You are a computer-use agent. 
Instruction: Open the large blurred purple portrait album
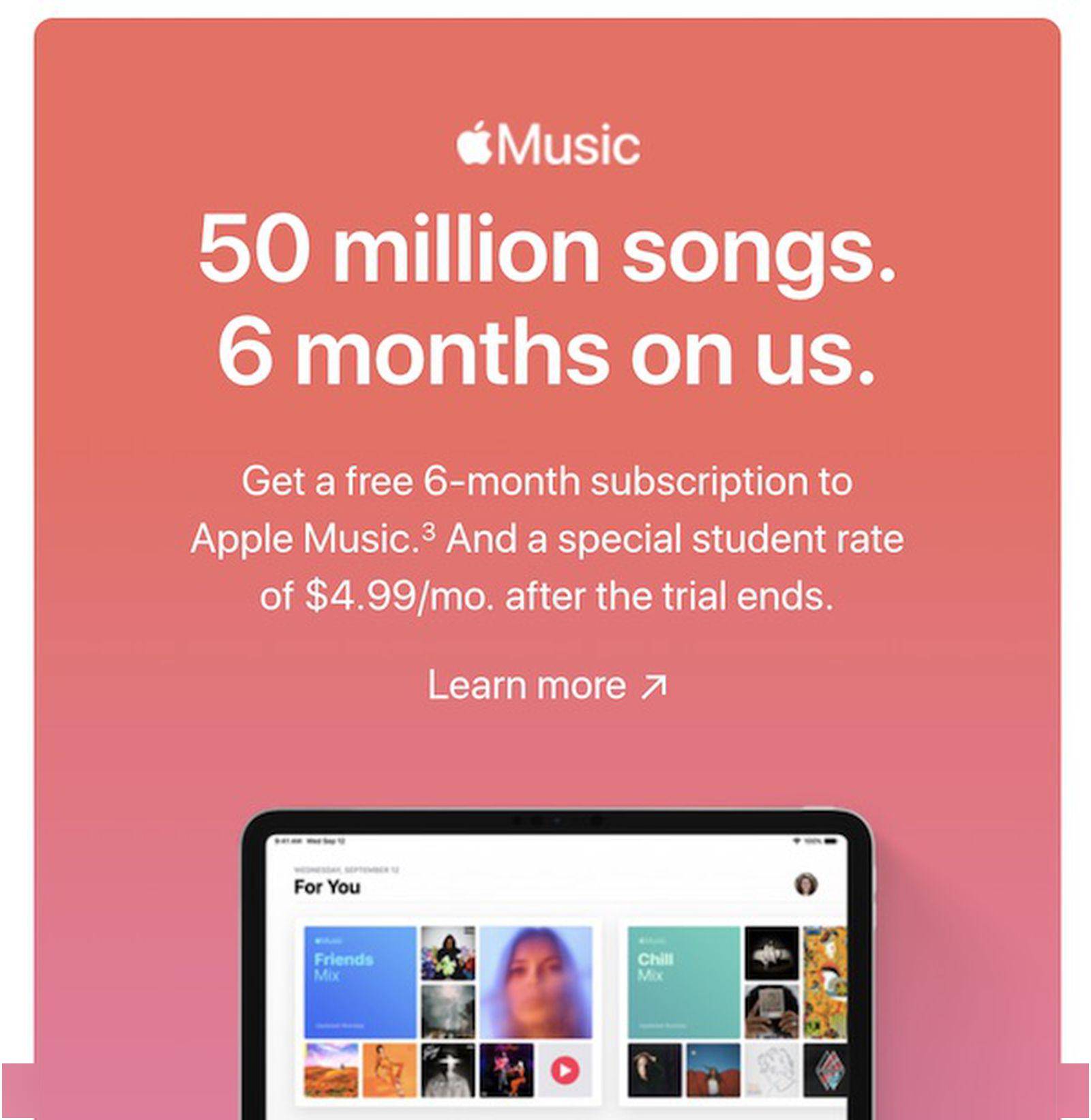[x=536, y=982]
